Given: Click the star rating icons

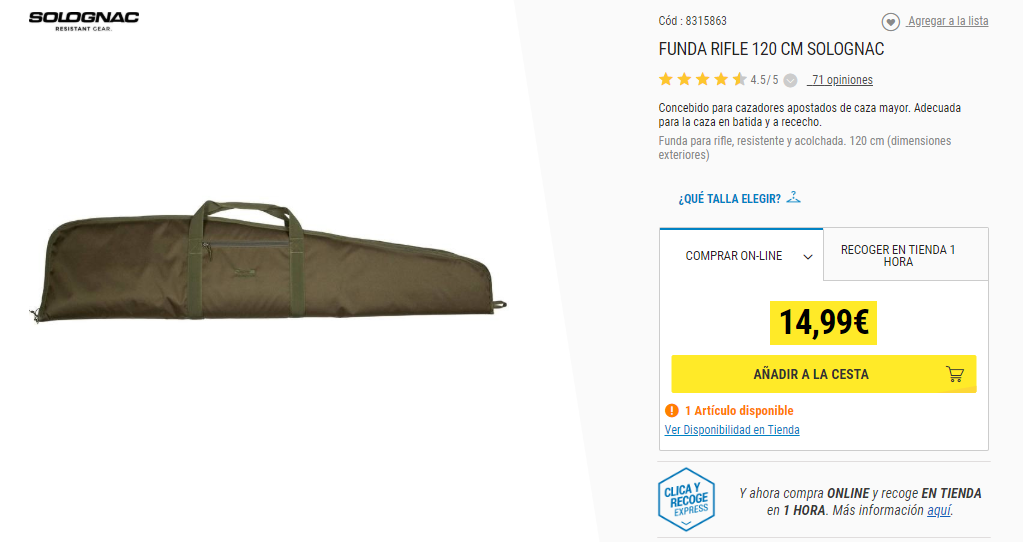Looking at the screenshot, I should 702,80.
